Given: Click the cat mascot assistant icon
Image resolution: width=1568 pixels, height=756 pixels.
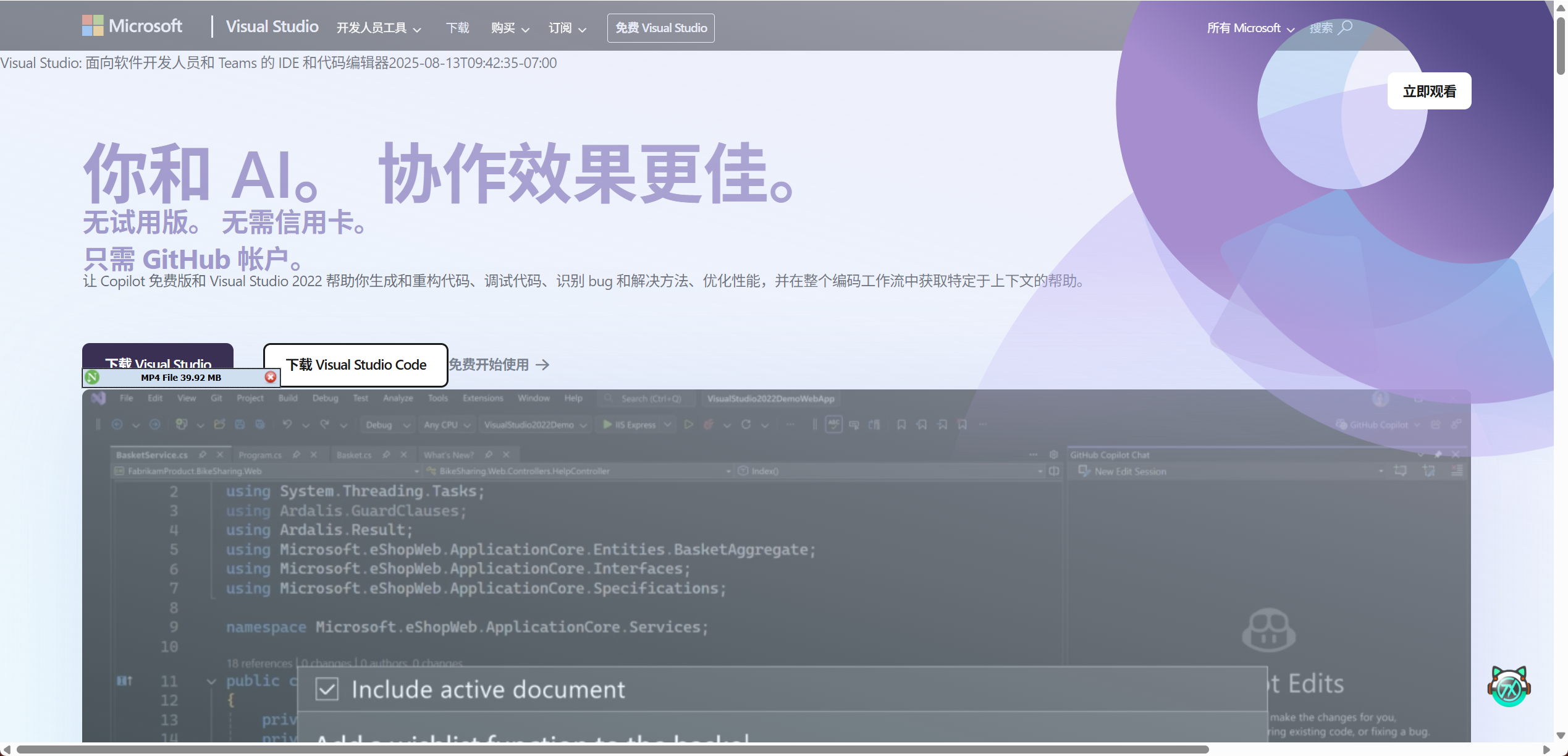Looking at the screenshot, I should tap(1508, 686).
